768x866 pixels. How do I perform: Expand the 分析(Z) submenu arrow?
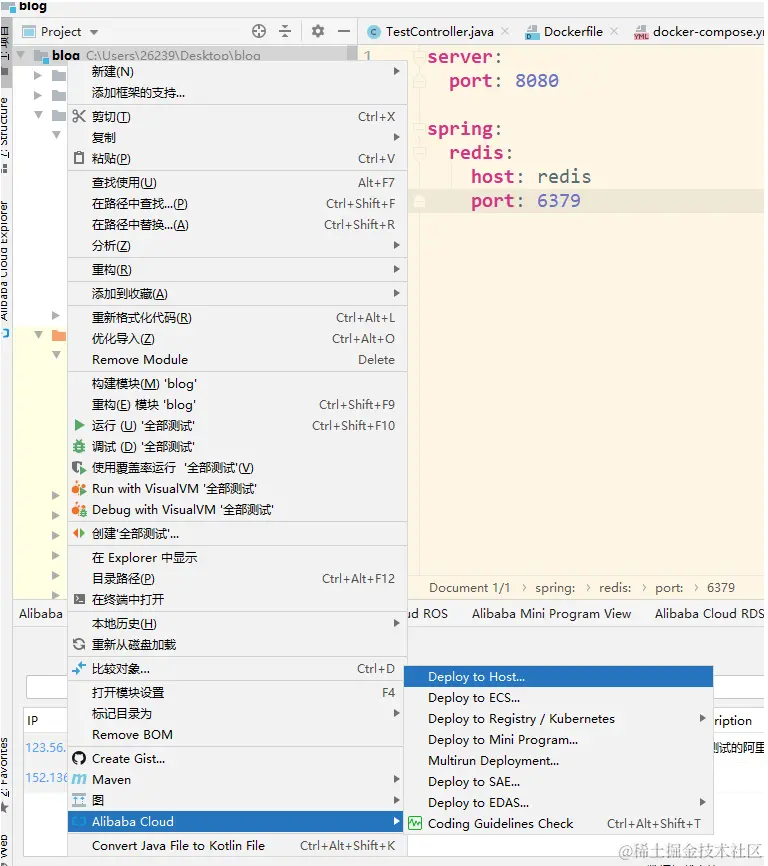[396, 245]
